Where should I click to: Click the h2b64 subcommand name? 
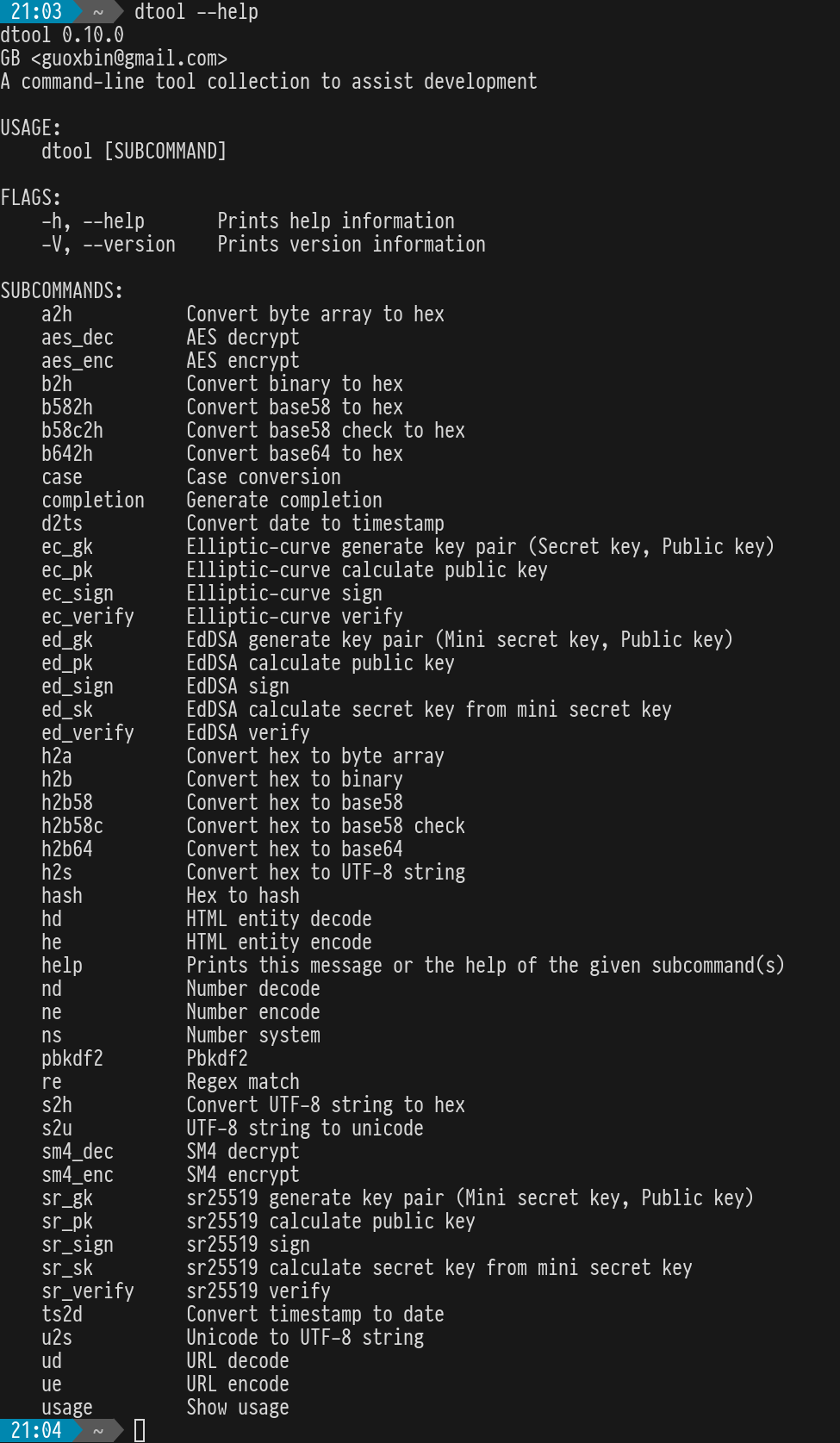coord(67,849)
